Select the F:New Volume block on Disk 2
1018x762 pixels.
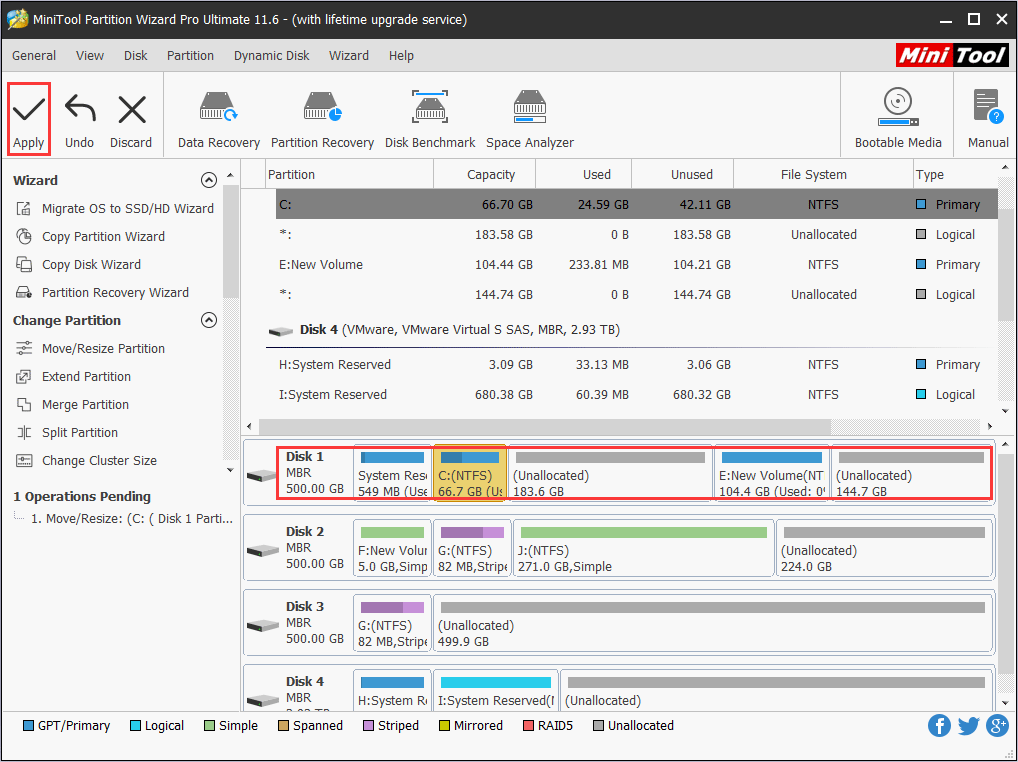392,549
